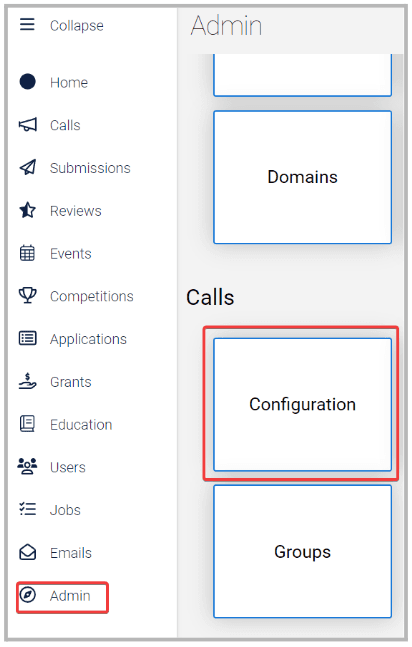Click the Education book icon

[27, 424]
